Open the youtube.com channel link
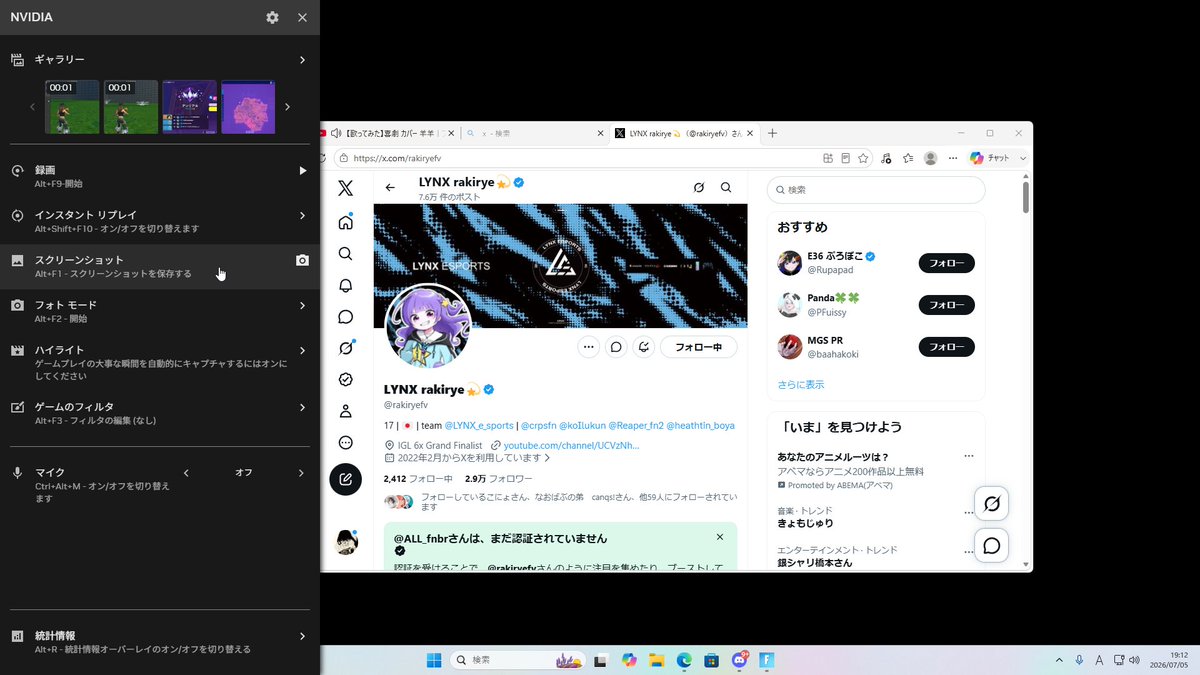The image size is (1200, 675). (571, 445)
